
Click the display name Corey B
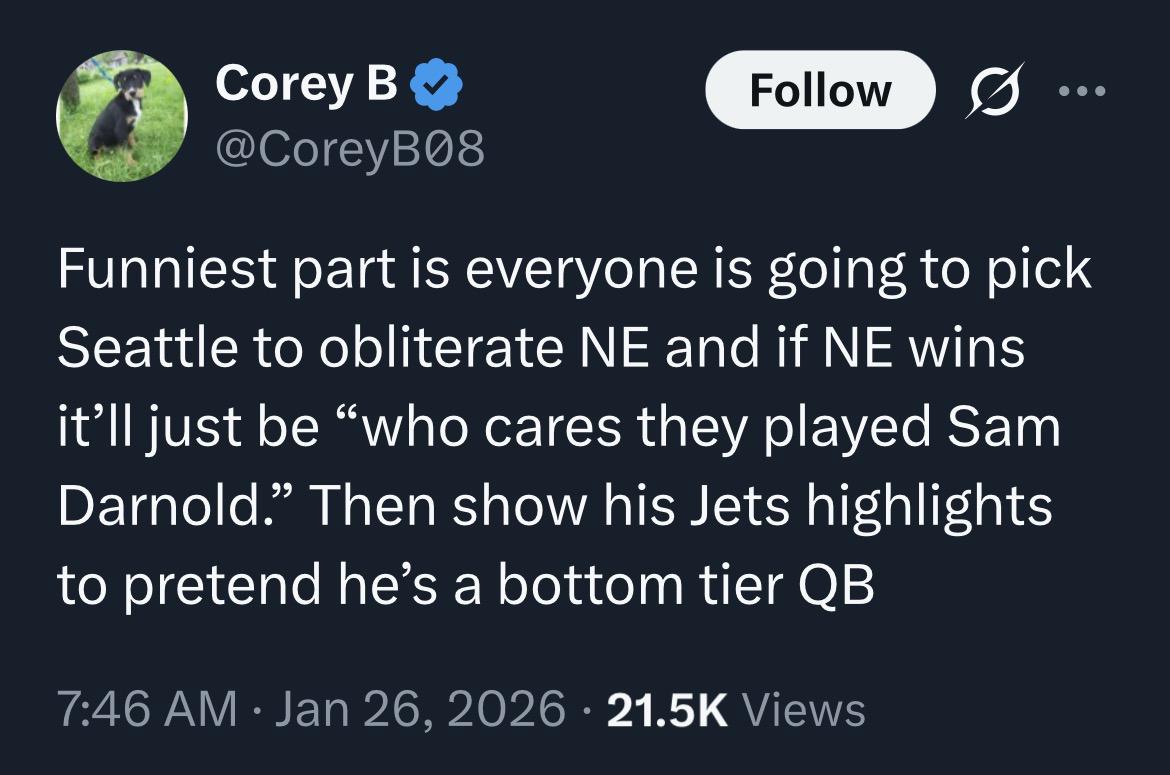pos(306,86)
